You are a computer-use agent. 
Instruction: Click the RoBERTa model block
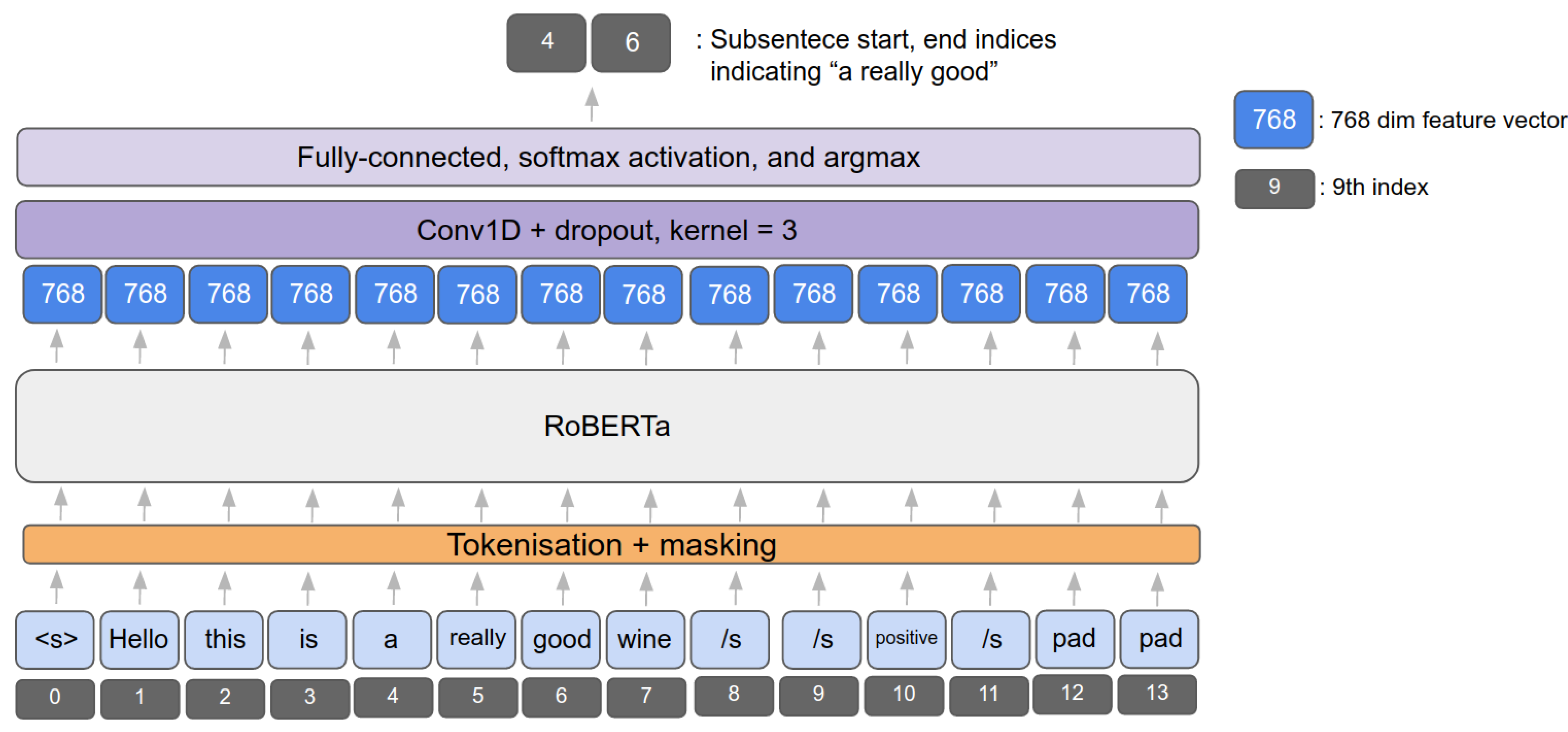(x=607, y=426)
